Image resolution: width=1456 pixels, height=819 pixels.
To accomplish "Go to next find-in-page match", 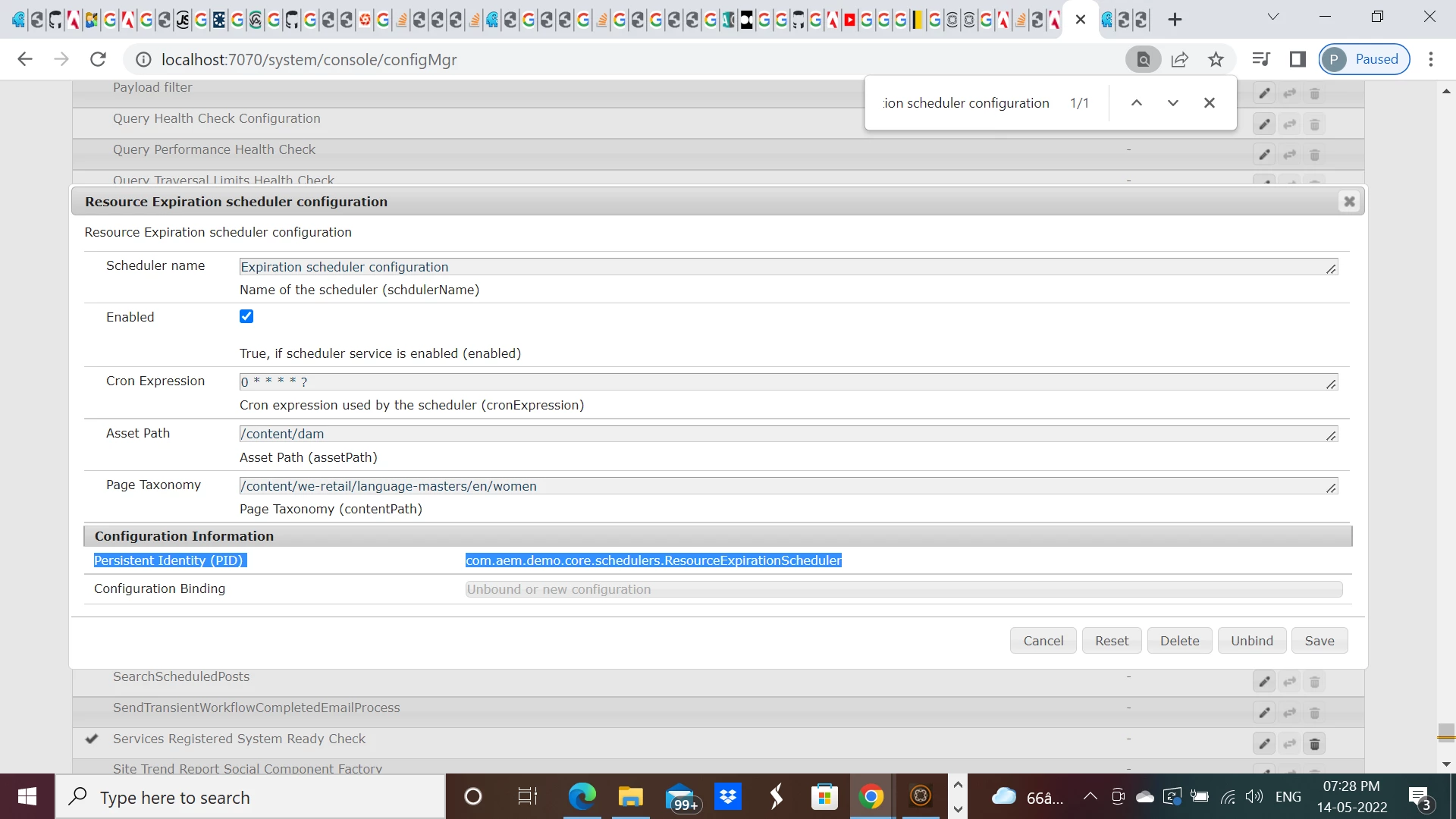I will 1172,103.
